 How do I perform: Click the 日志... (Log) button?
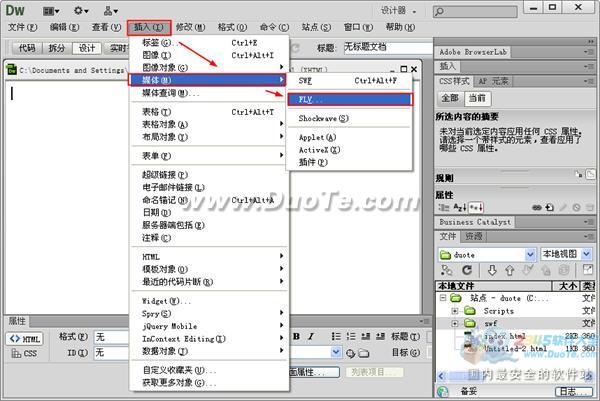click(573, 391)
